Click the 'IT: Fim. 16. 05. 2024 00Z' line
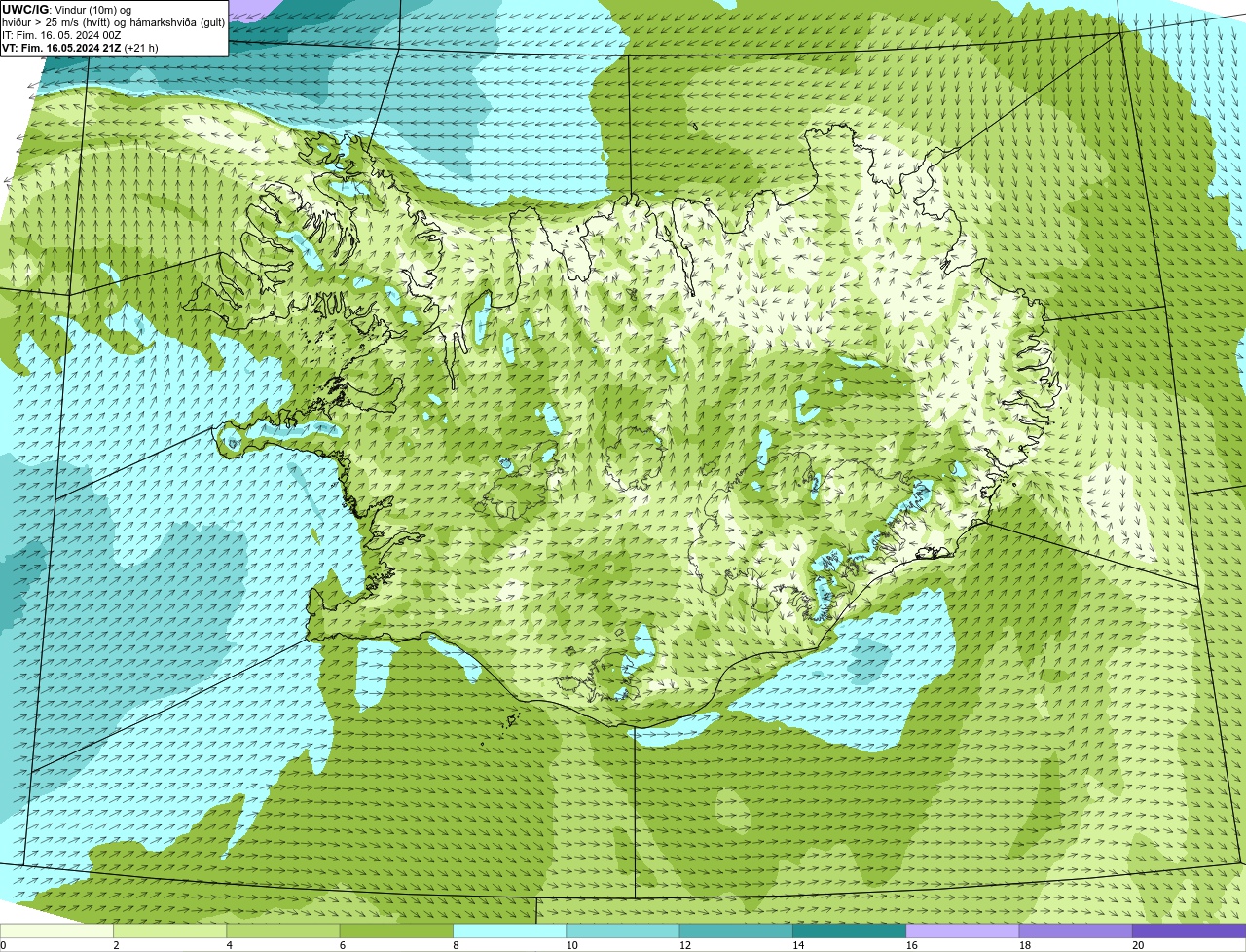This screenshot has width=1246, height=952. point(61,35)
